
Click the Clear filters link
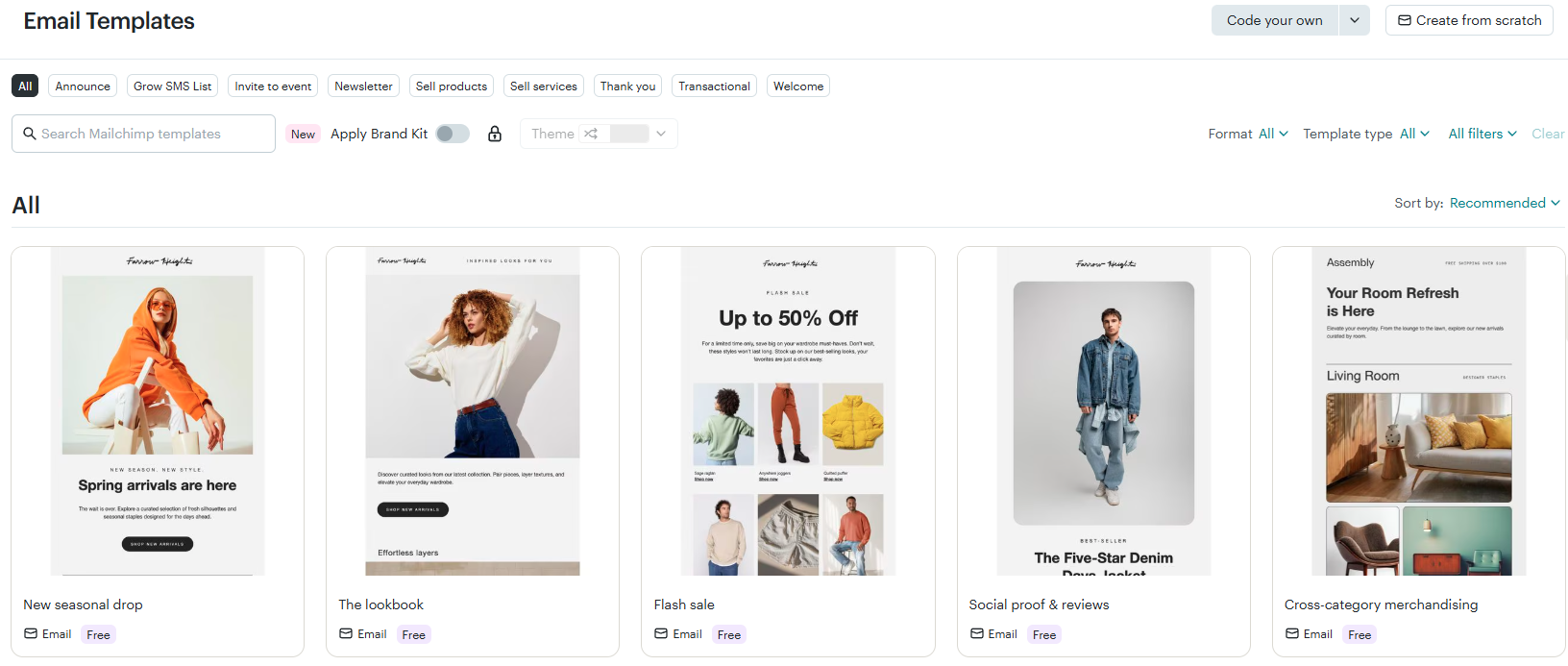click(x=1548, y=134)
